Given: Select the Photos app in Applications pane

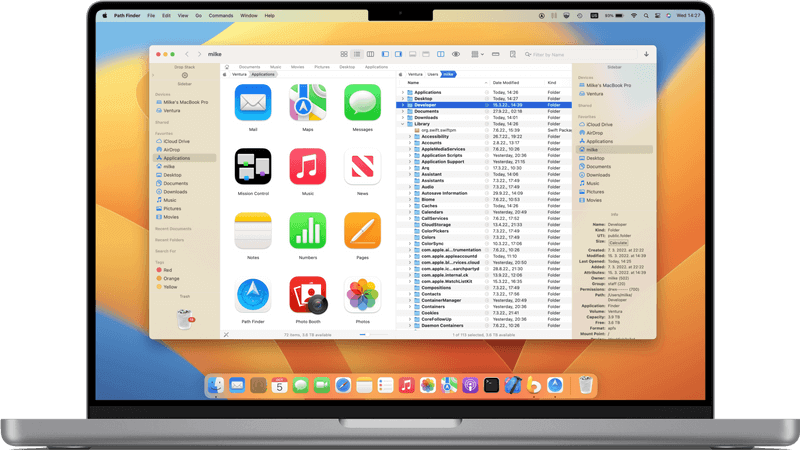Looking at the screenshot, I should 362,295.
